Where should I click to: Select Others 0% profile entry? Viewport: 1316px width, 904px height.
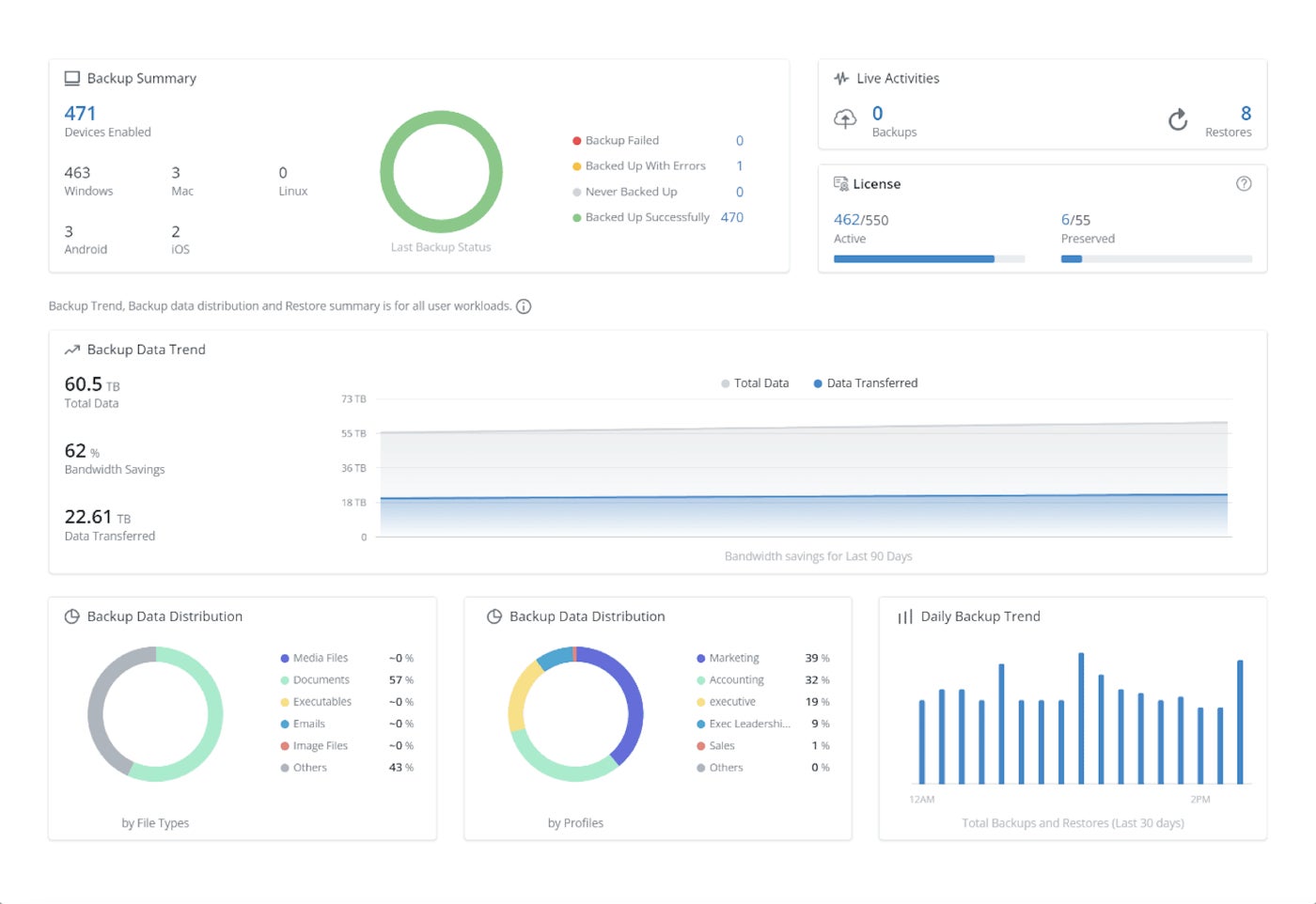[x=763, y=768]
